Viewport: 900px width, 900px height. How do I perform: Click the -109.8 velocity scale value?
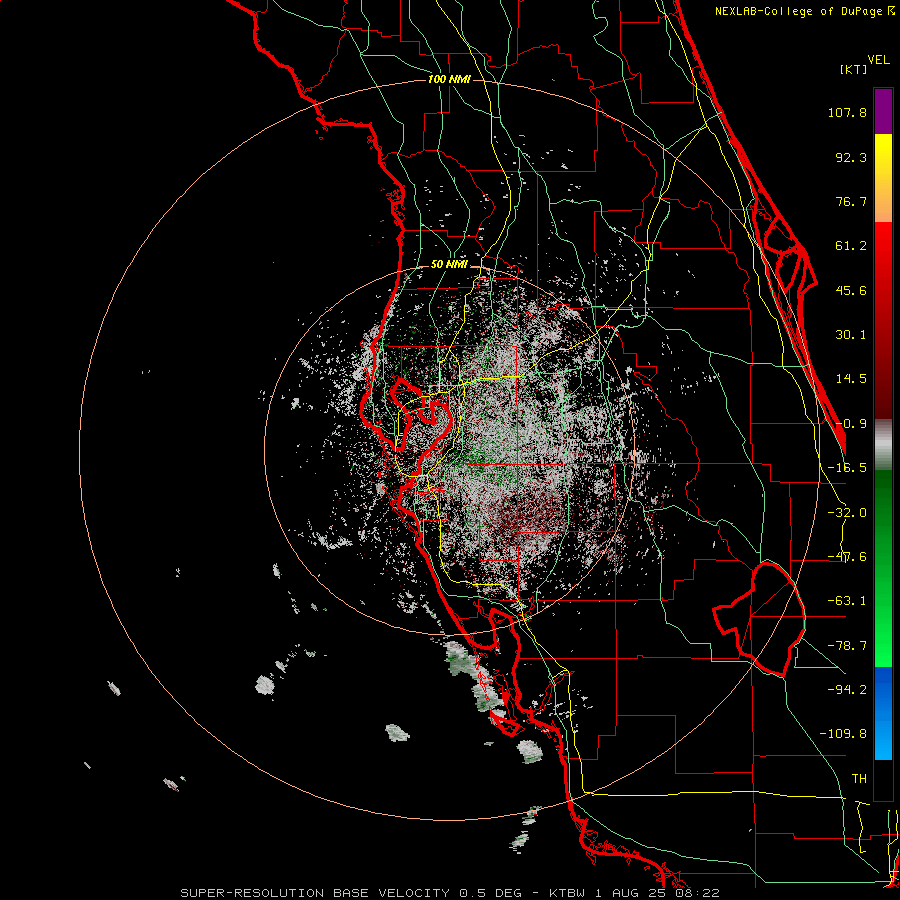(x=843, y=734)
